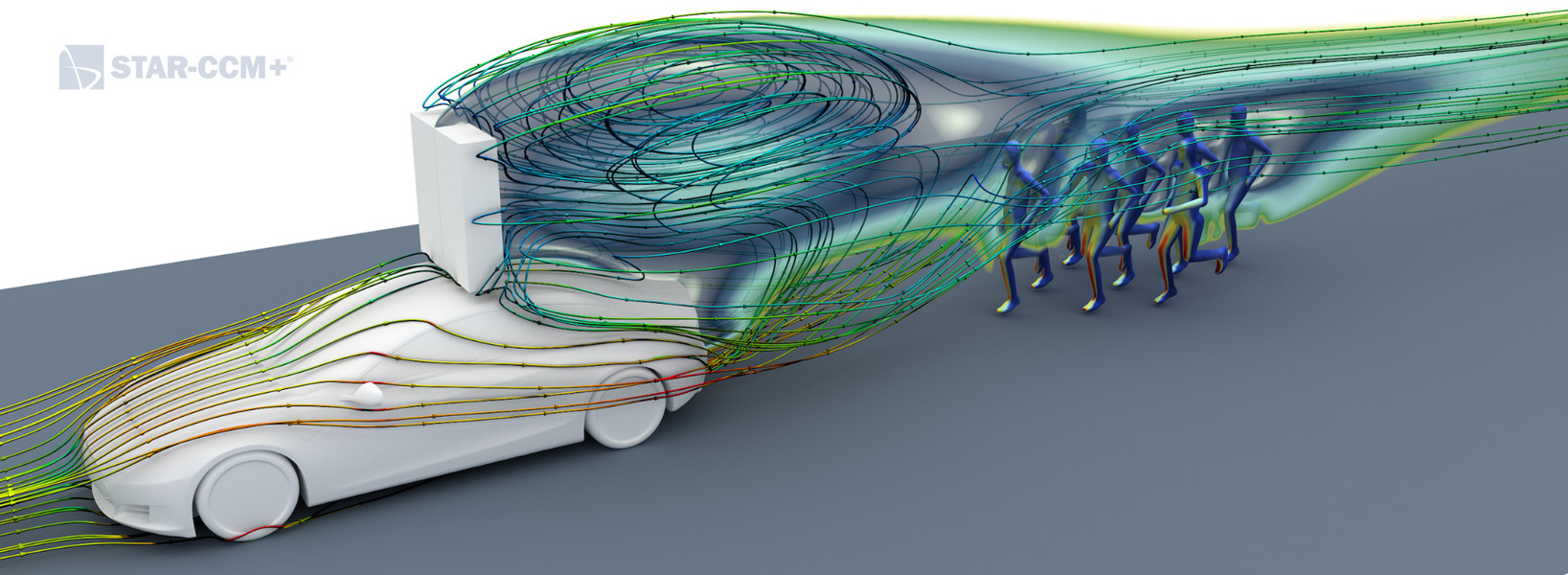Image resolution: width=1568 pixels, height=575 pixels.
Task: Click the white background above the car
Action: point(239,192)
